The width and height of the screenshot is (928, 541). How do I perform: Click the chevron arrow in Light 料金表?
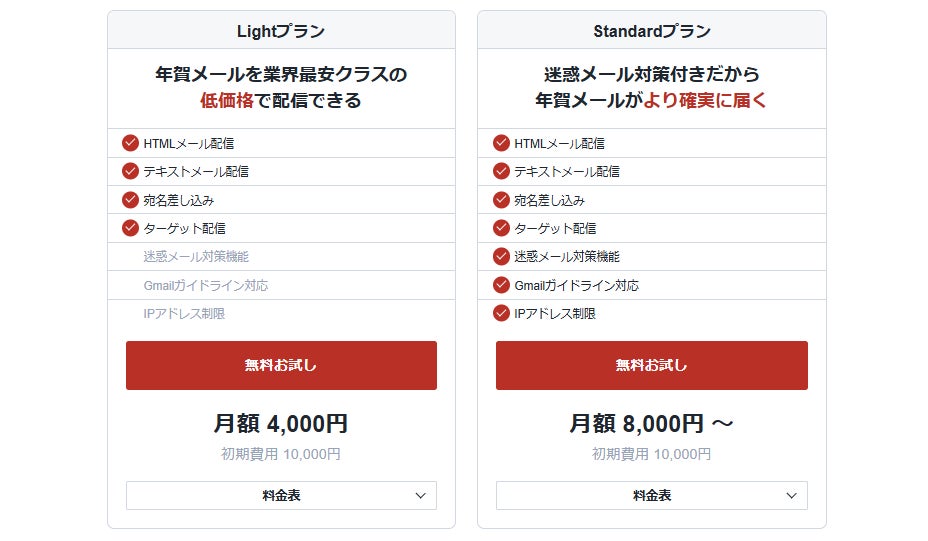click(421, 495)
